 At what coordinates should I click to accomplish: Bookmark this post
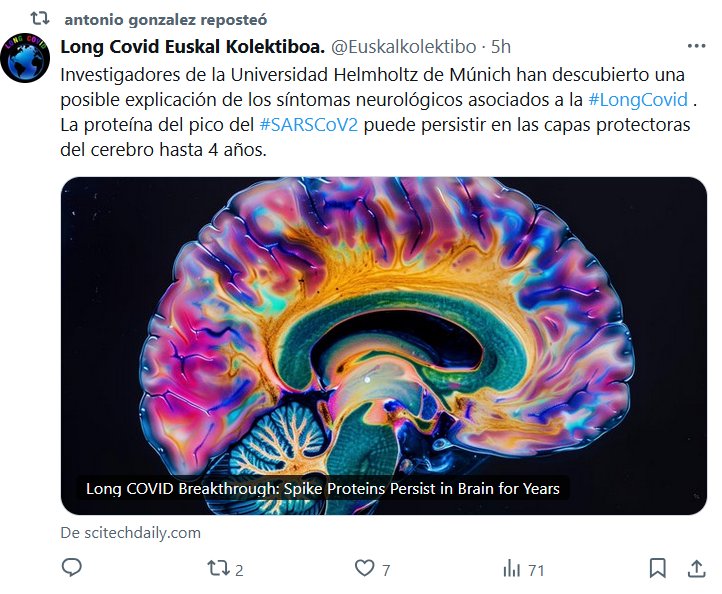coord(658,568)
